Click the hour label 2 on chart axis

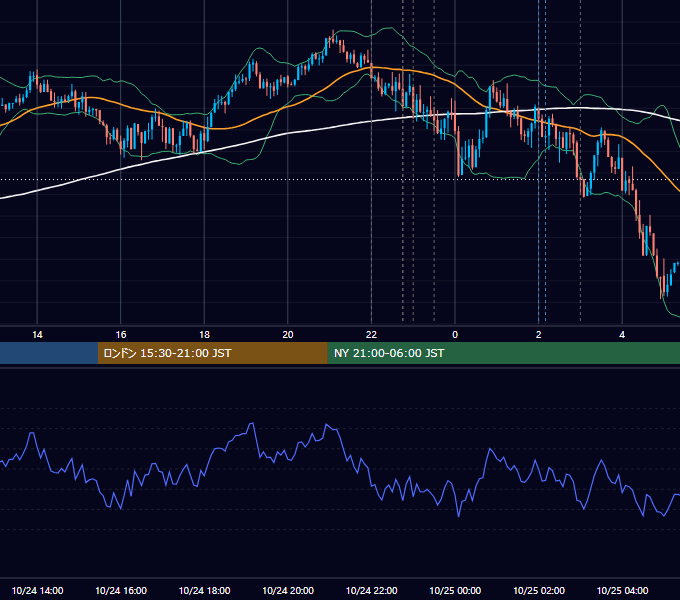538,335
